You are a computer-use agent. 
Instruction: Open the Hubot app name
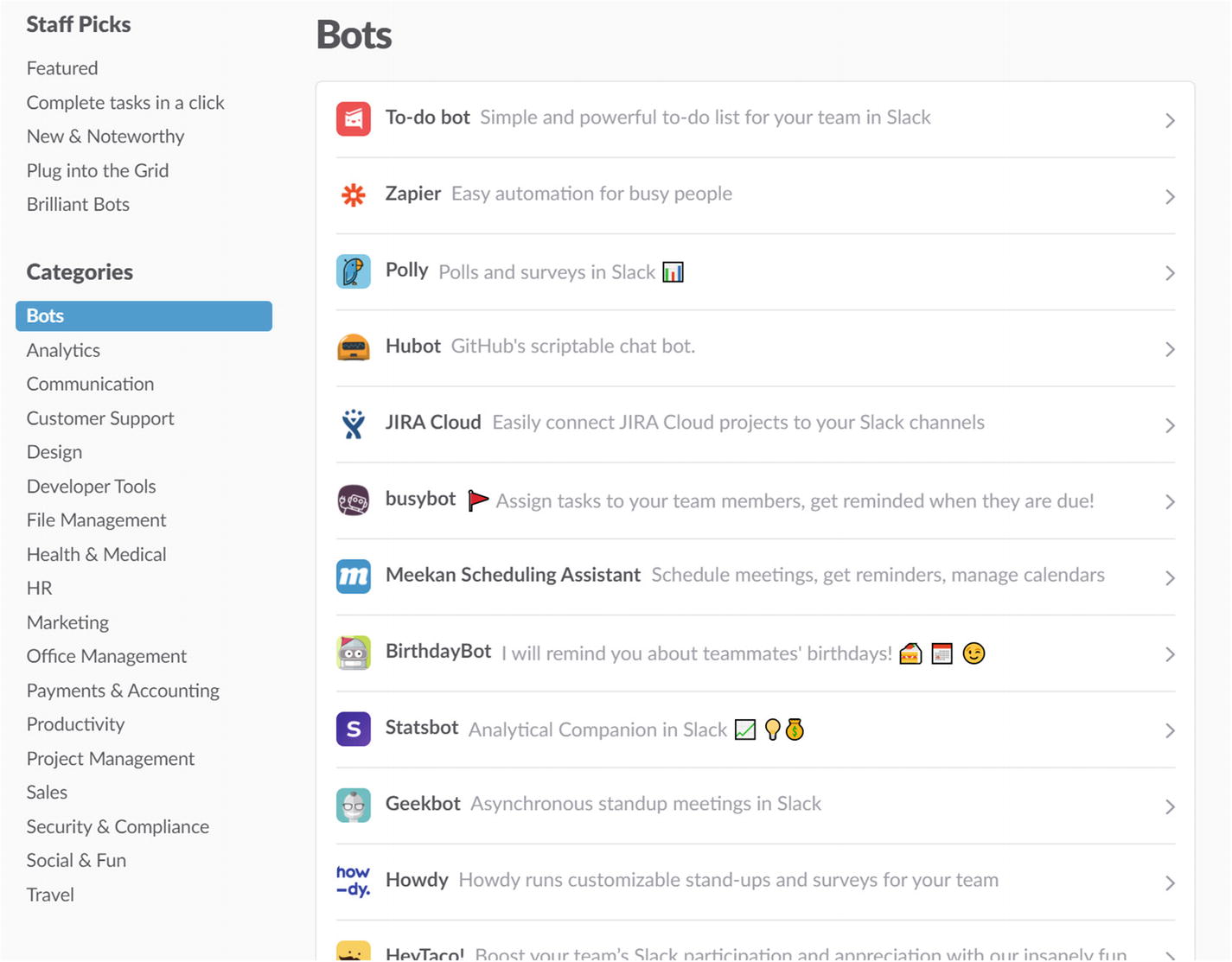413,346
